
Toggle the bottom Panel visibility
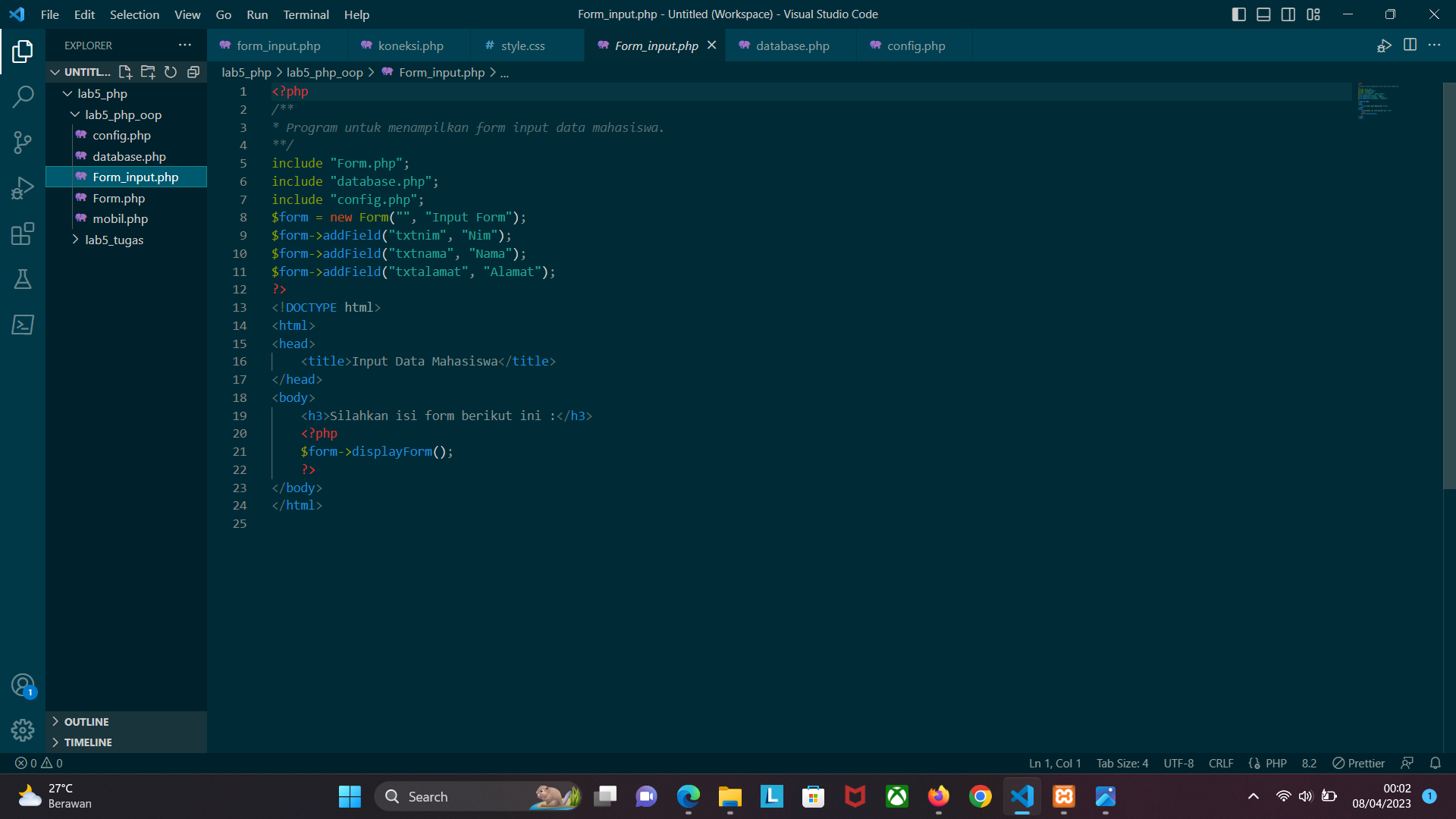[x=1263, y=14]
